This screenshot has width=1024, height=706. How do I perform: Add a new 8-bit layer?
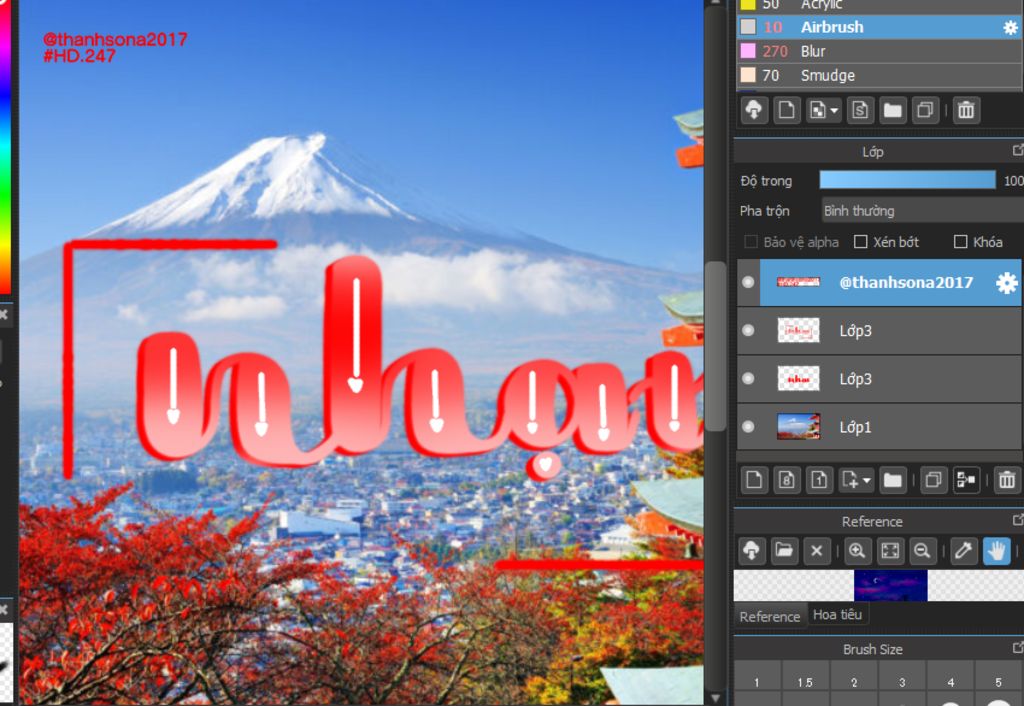(x=787, y=481)
